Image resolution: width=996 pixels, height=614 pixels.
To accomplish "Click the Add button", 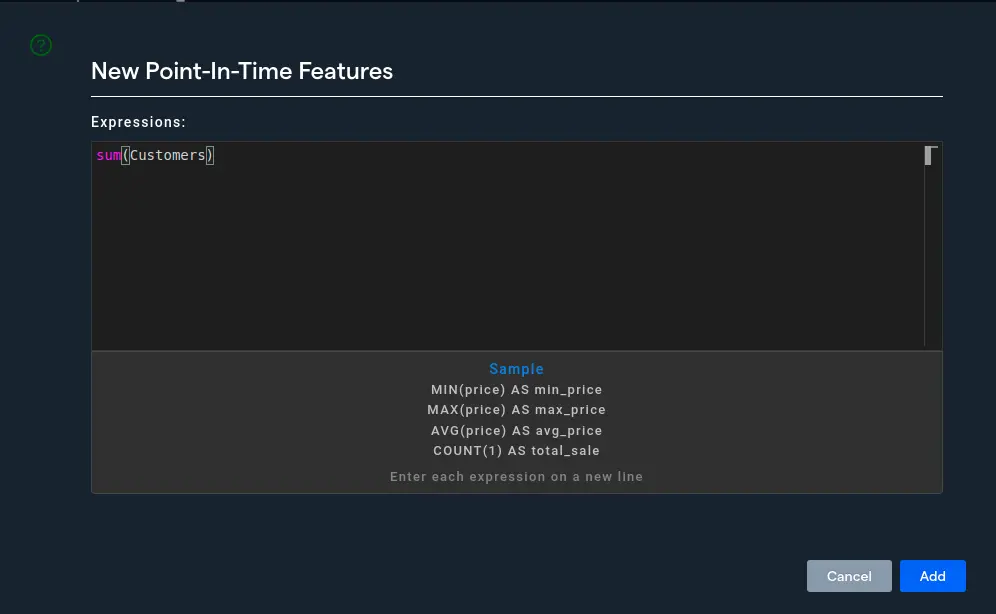I will click(x=932, y=576).
